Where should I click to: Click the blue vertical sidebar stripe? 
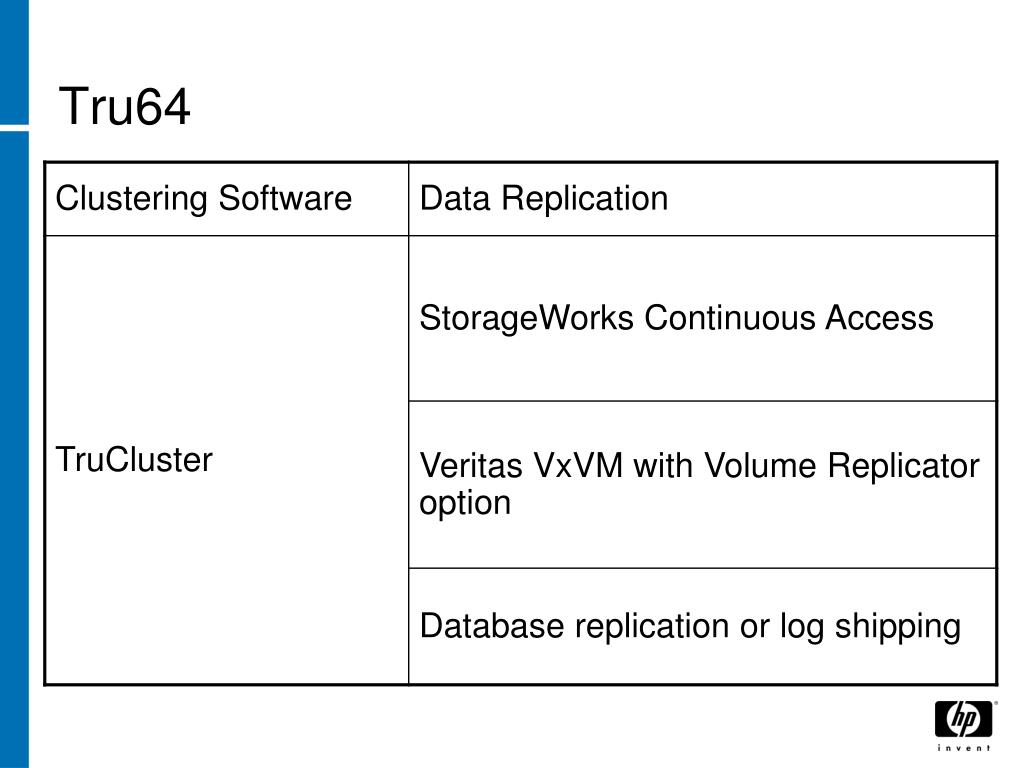(x=14, y=449)
